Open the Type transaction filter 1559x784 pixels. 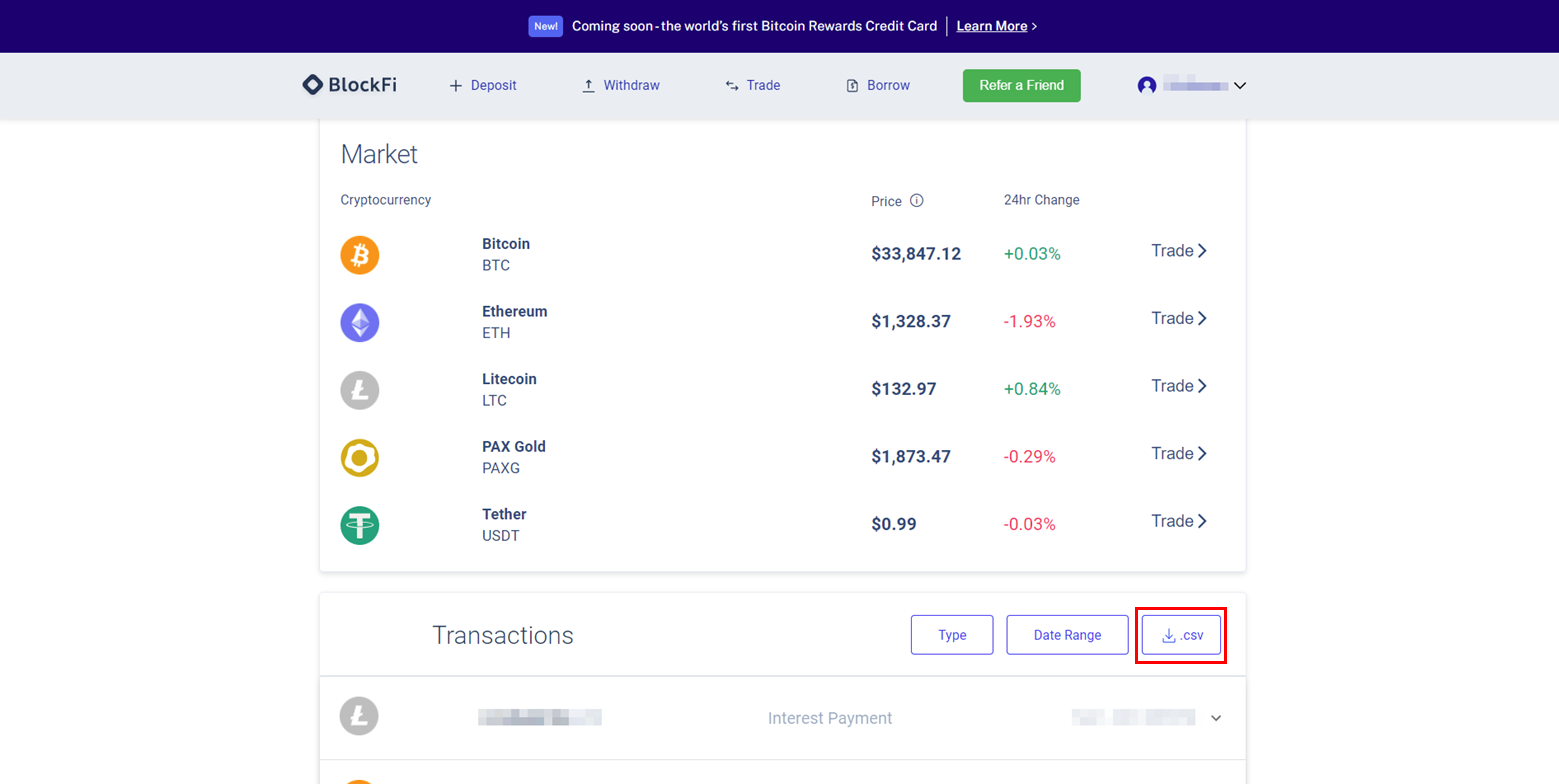[952, 635]
